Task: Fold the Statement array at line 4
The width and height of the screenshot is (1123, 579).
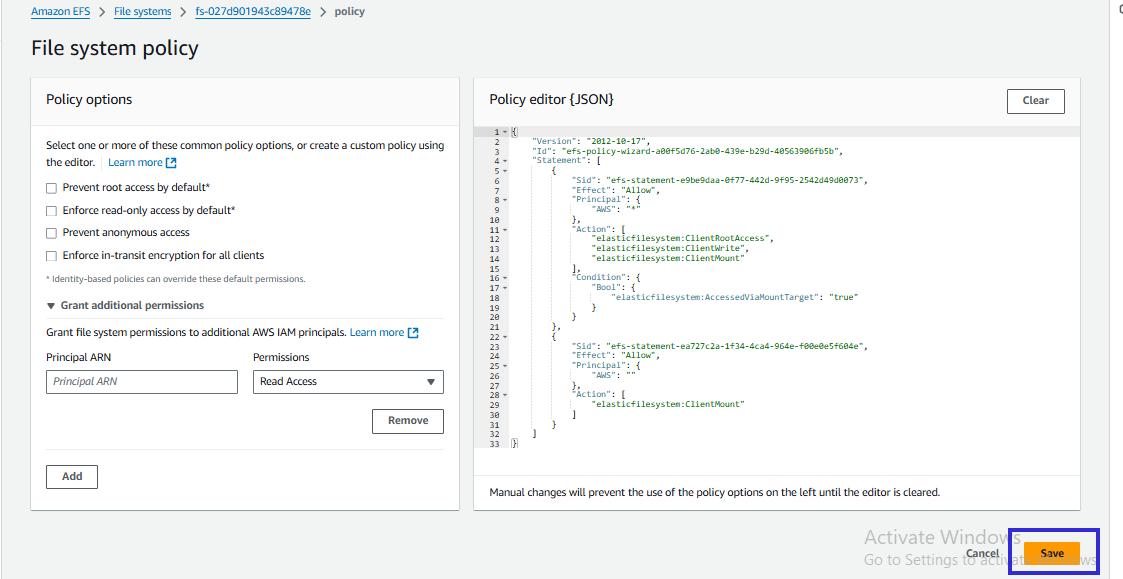Action: [x=505, y=161]
